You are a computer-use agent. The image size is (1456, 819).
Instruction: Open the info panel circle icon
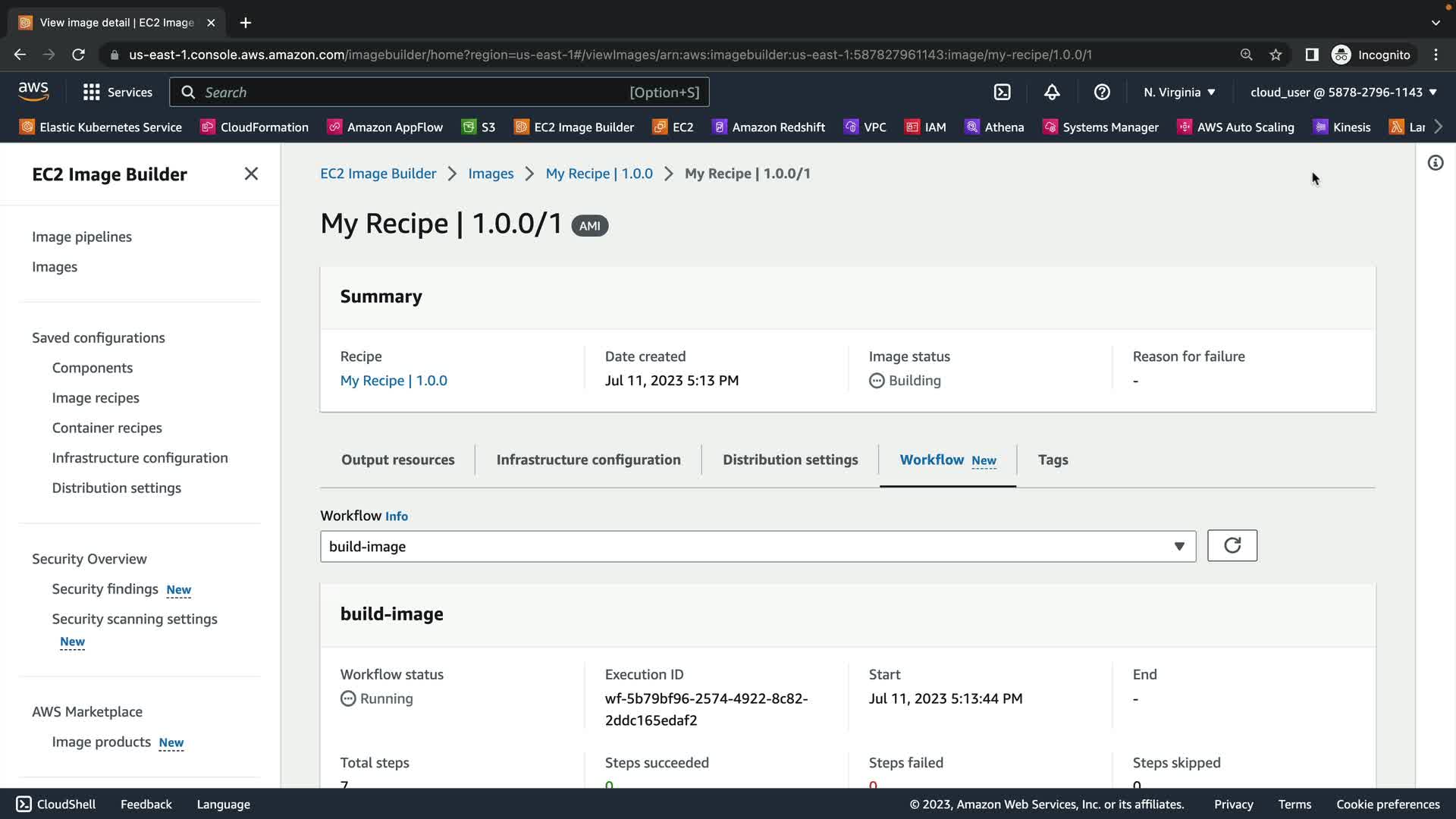click(1435, 163)
